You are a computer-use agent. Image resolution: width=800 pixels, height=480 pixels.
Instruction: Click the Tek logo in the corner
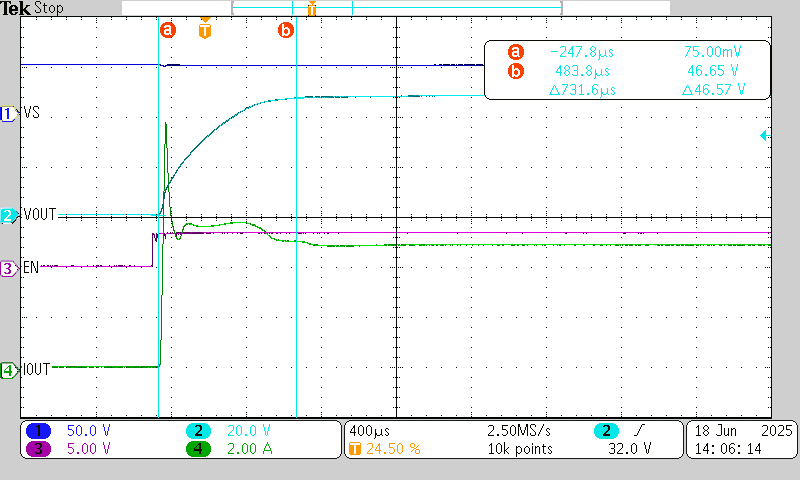(x=15, y=9)
